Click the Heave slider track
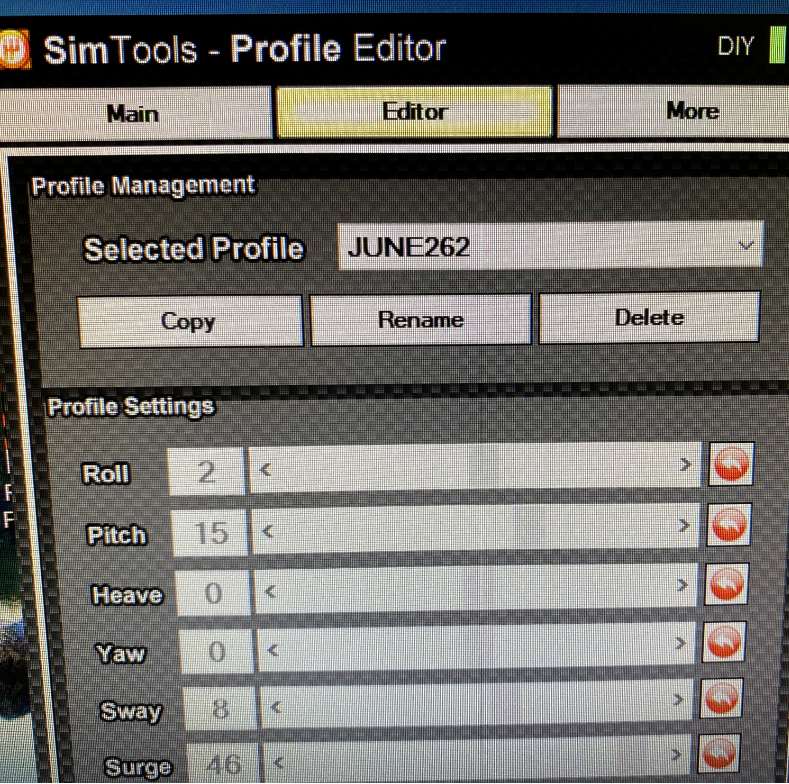 476,588
